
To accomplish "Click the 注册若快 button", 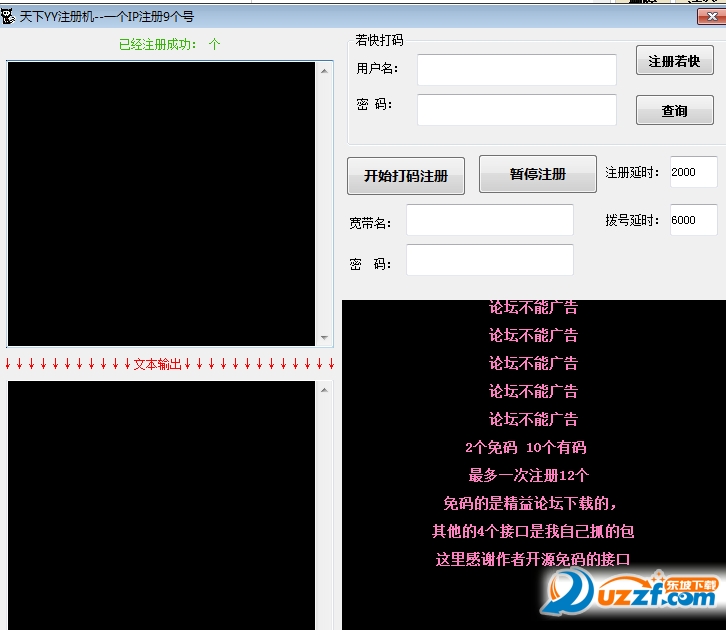I will 675,60.
